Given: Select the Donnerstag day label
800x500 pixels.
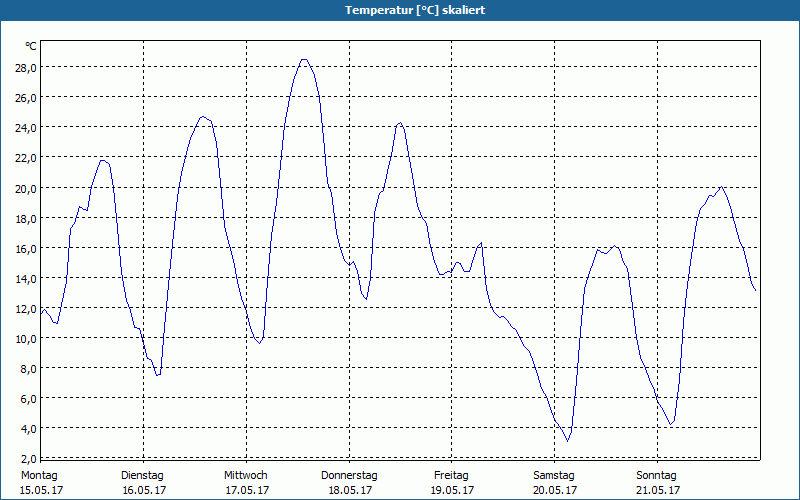Looking at the screenshot, I should click(349, 476).
